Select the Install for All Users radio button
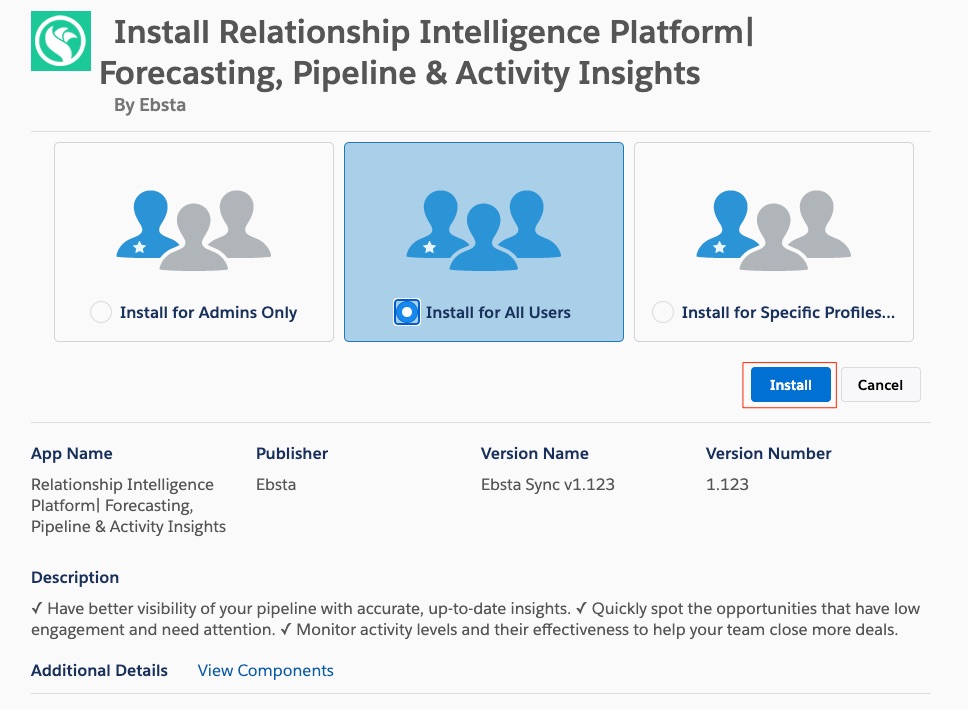Screen dimensions: 968x709 407,312
